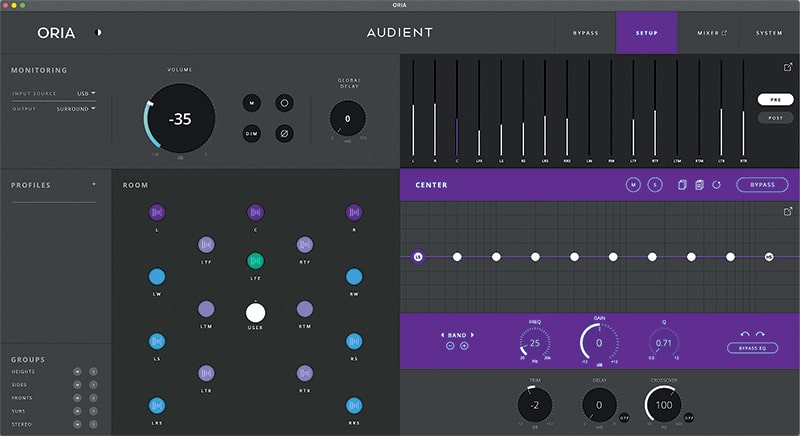Open the Mixer tab
The width and height of the screenshot is (800, 436).
coord(712,33)
